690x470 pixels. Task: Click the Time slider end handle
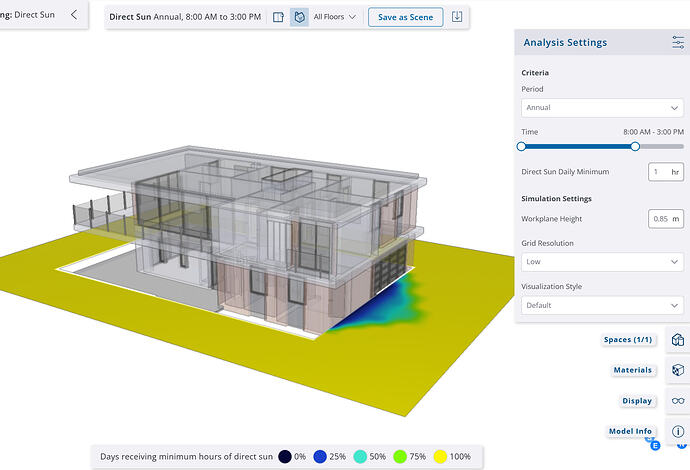point(635,147)
